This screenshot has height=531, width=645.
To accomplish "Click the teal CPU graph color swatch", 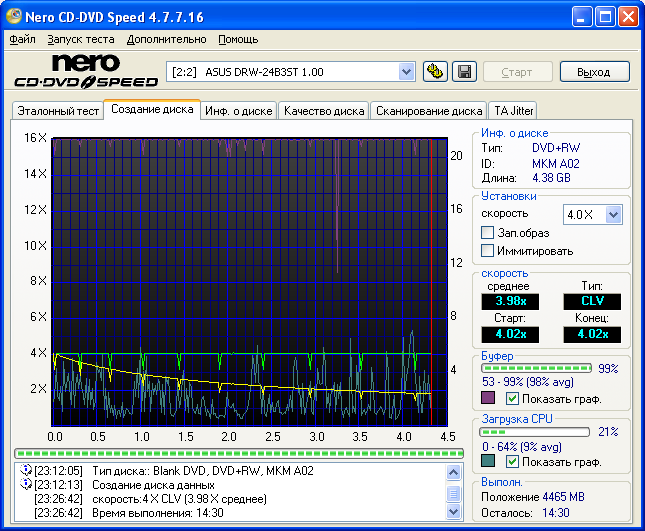I will pyautogui.click(x=488, y=462).
